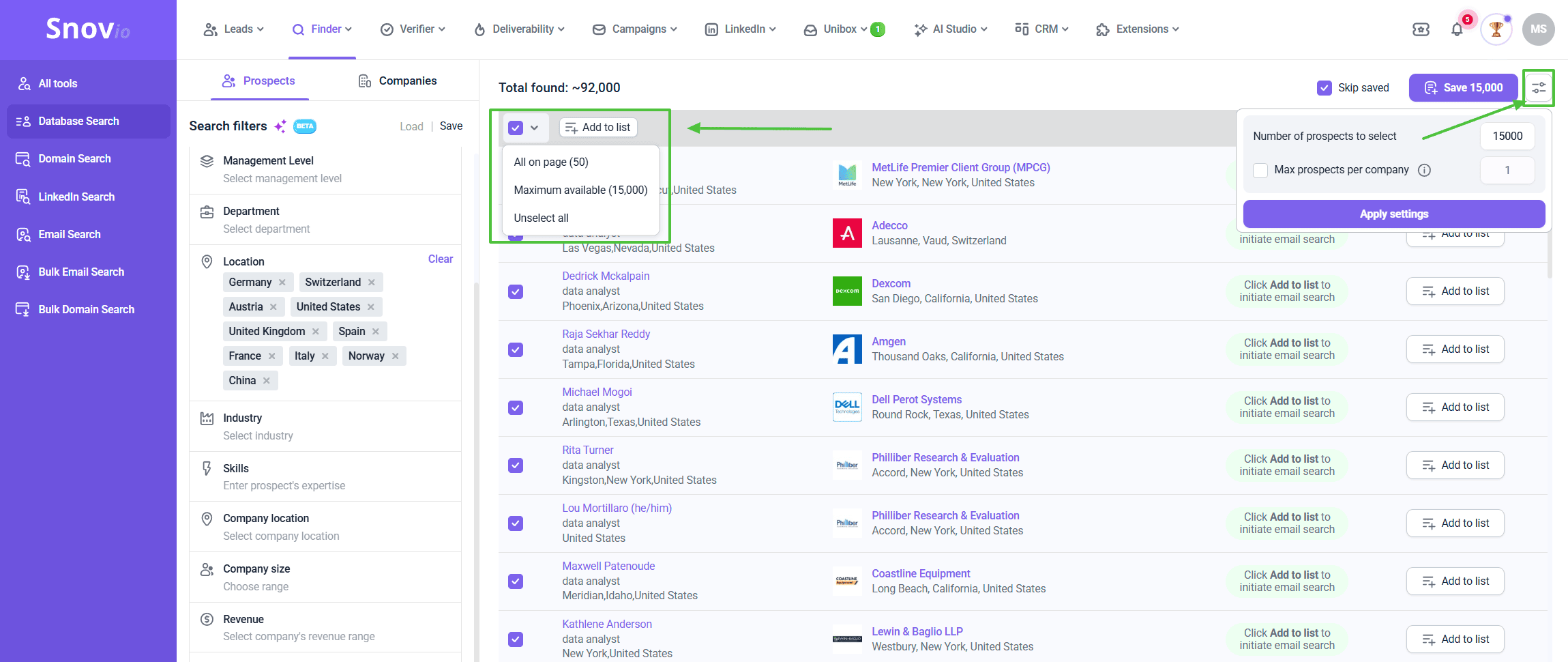
Task: Expand the Finder menu
Action: tap(322, 29)
